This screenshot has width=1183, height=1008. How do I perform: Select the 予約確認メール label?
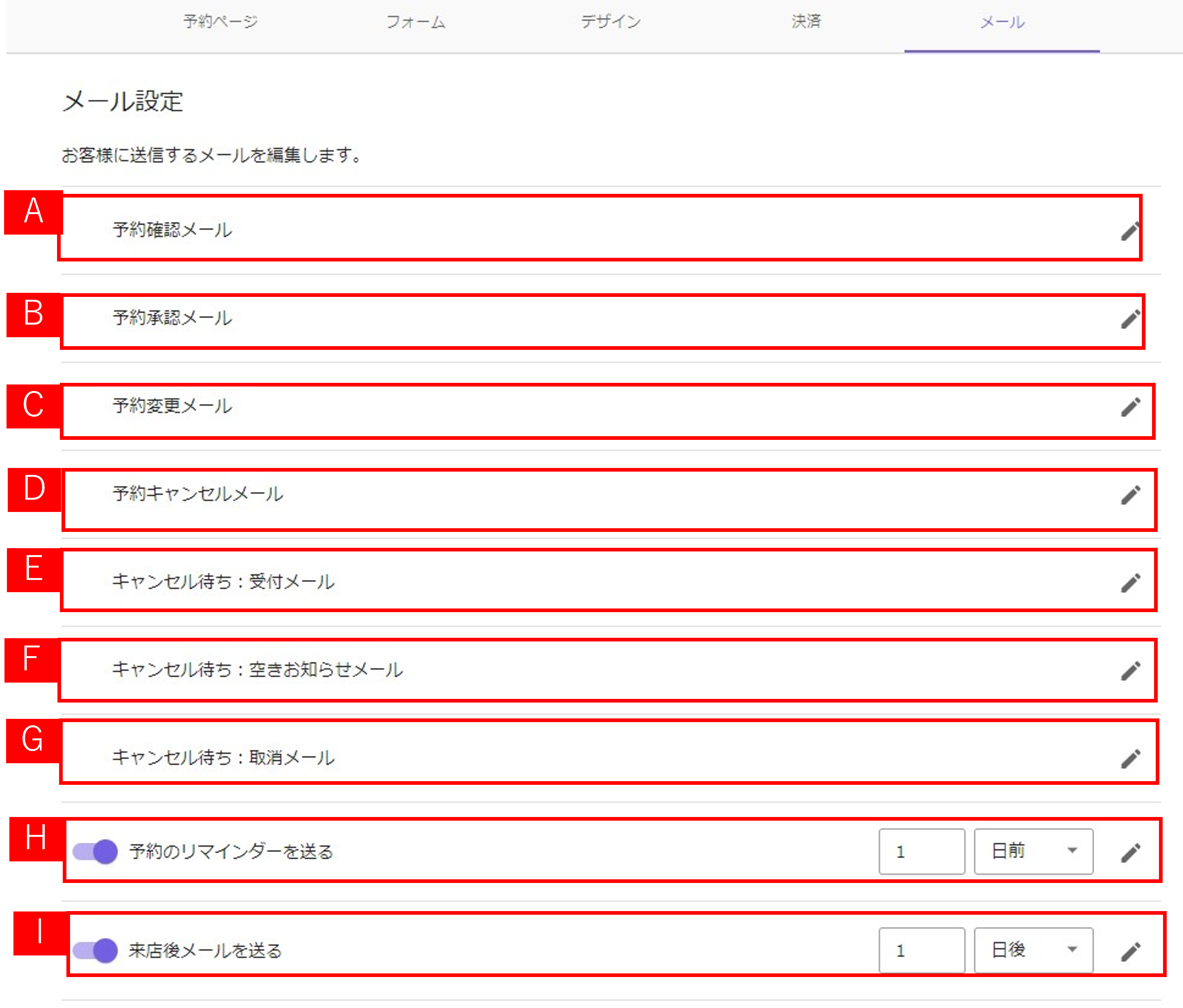(172, 229)
